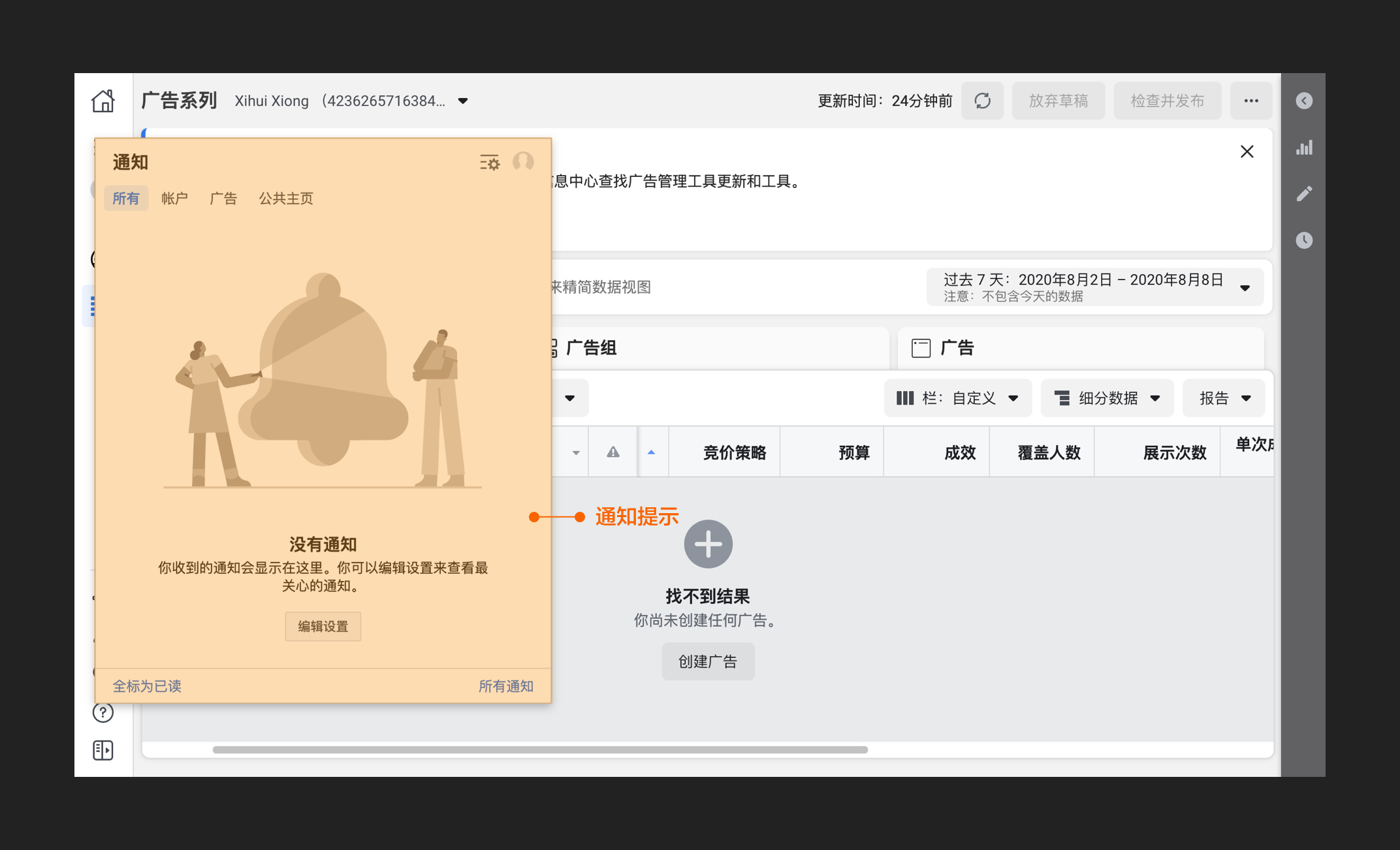This screenshot has width=1400, height=850.
Task: Select the 公共主页 notifications tab
Action: (x=286, y=198)
